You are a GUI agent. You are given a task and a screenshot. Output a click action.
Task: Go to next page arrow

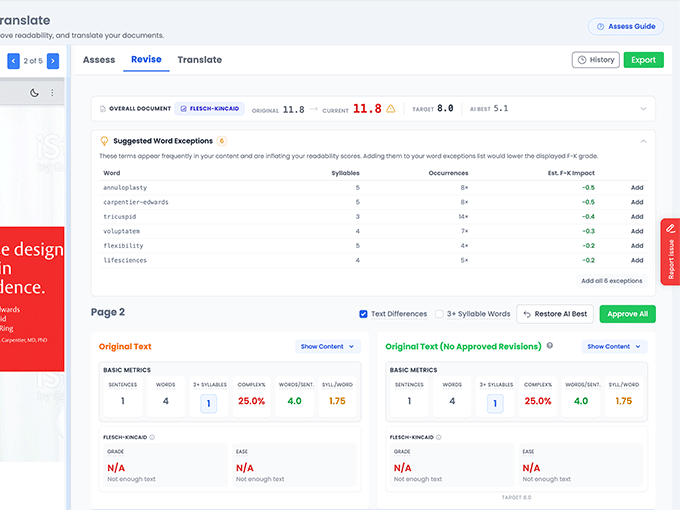(53, 61)
